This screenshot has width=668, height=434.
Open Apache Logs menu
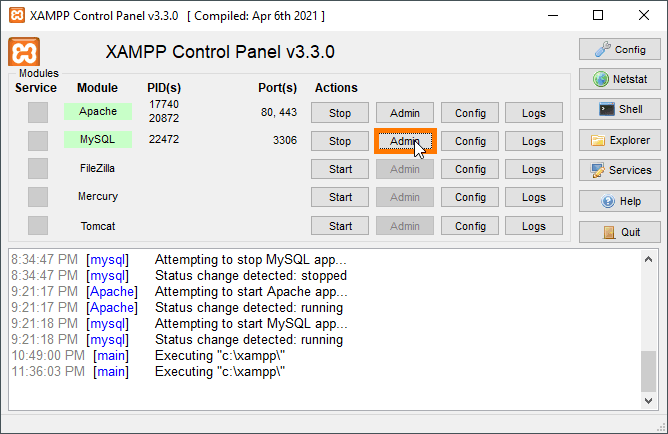tap(534, 113)
